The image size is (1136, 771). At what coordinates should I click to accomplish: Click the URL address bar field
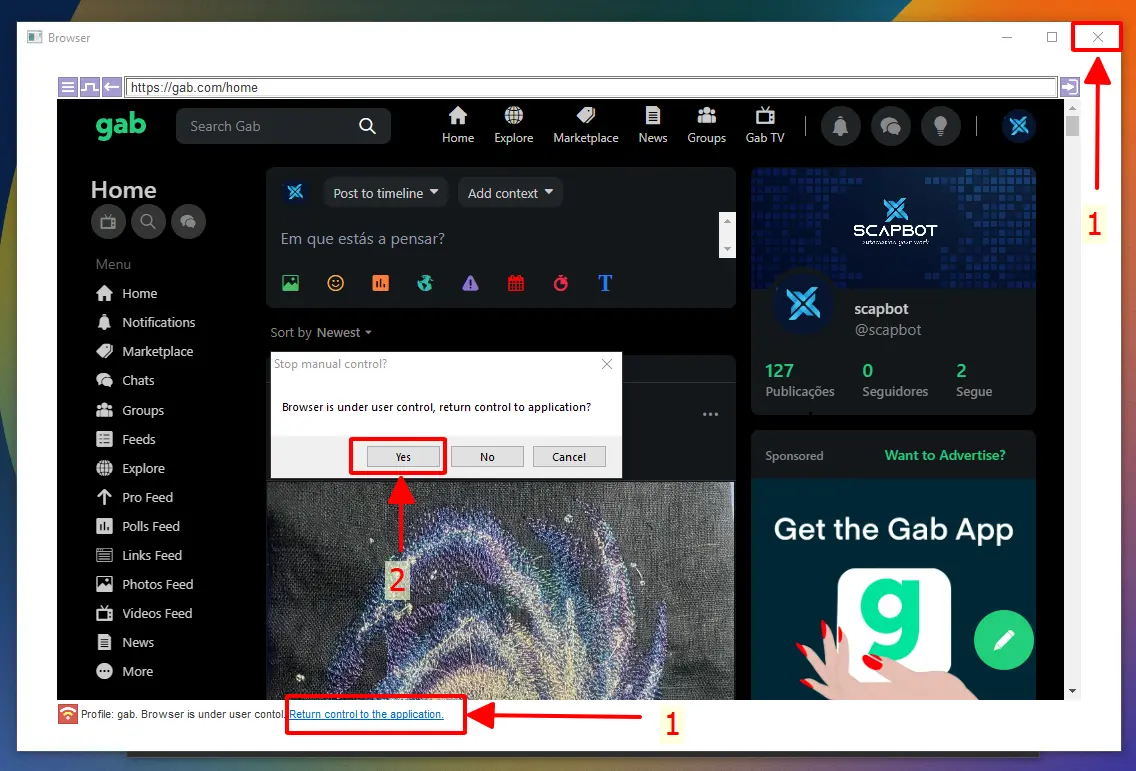click(591, 88)
